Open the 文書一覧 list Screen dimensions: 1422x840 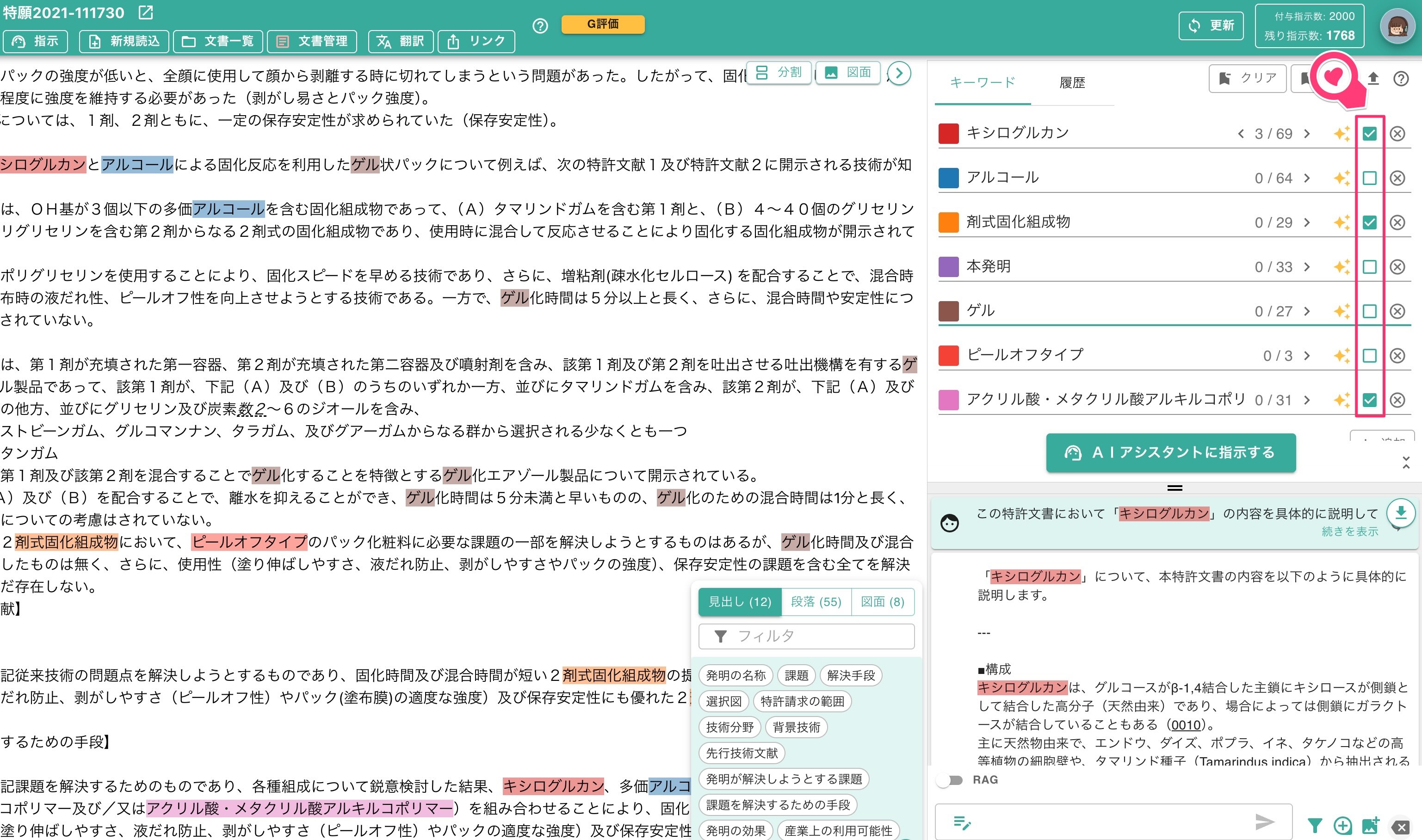coord(218,41)
